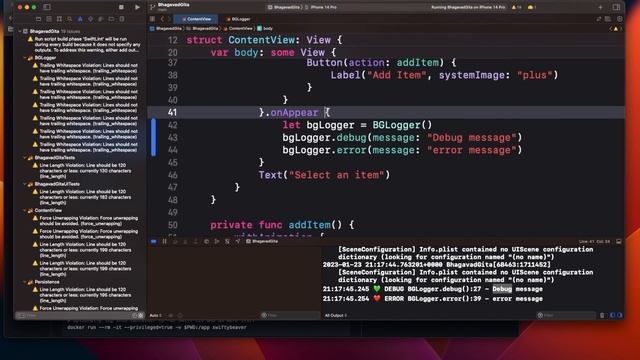
Task: Stop the running app with the stop button
Action: click(121, 7)
